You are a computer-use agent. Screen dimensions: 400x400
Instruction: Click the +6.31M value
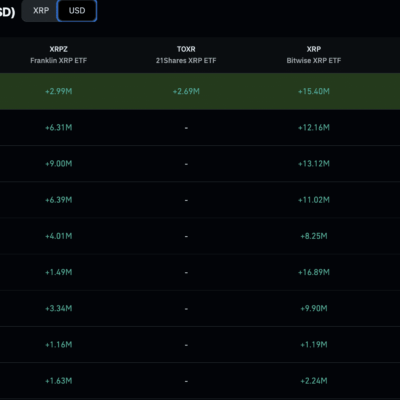[x=59, y=128]
